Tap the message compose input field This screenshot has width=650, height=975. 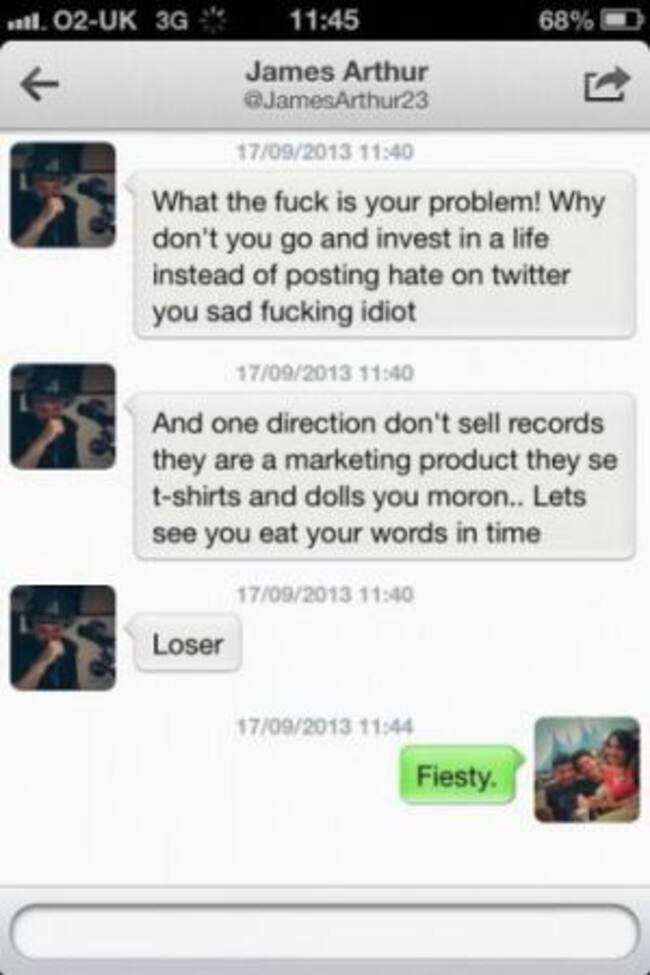pyautogui.click(x=325, y=933)
